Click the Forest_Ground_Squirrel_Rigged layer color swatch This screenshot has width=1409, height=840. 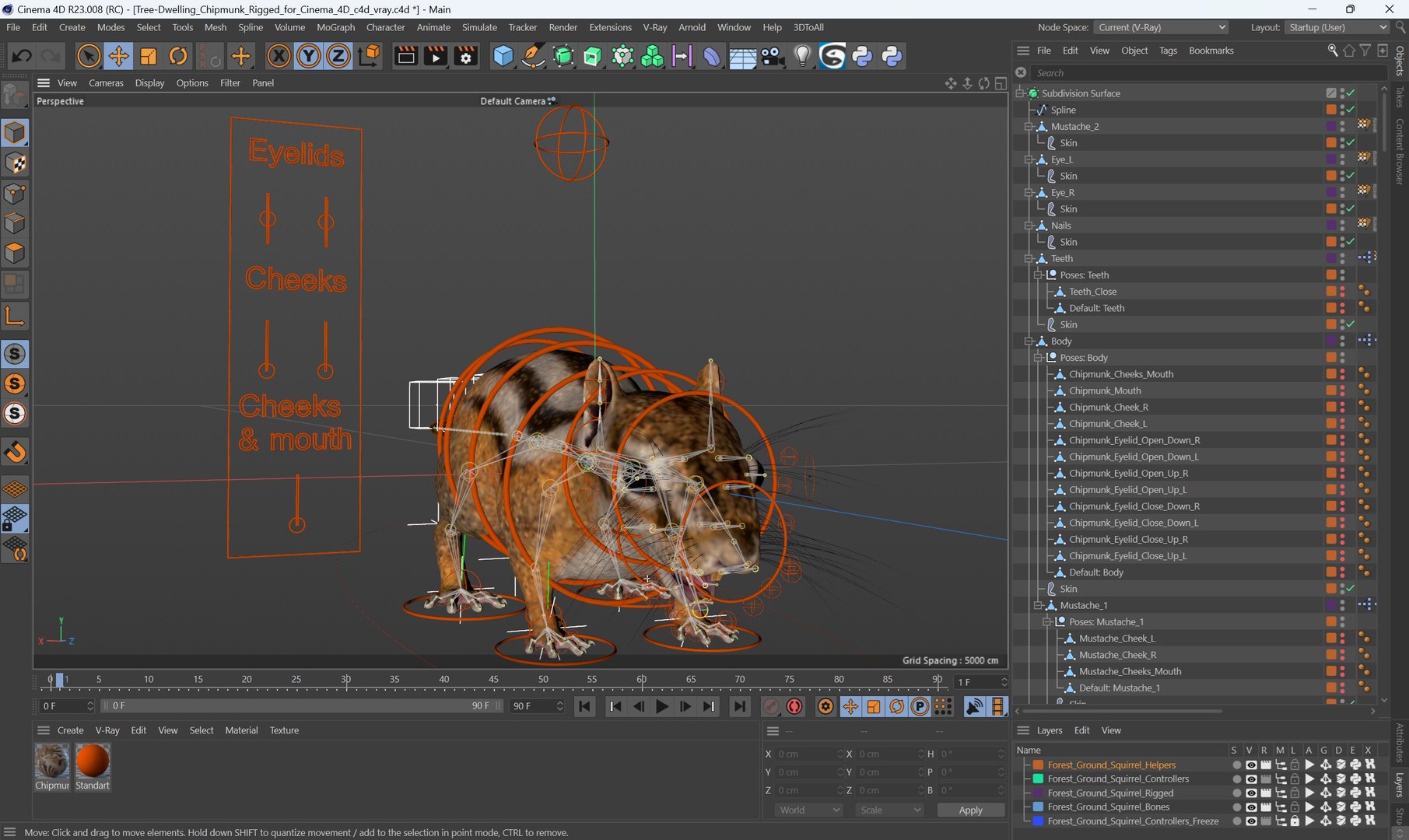(x=1038, y=793)
